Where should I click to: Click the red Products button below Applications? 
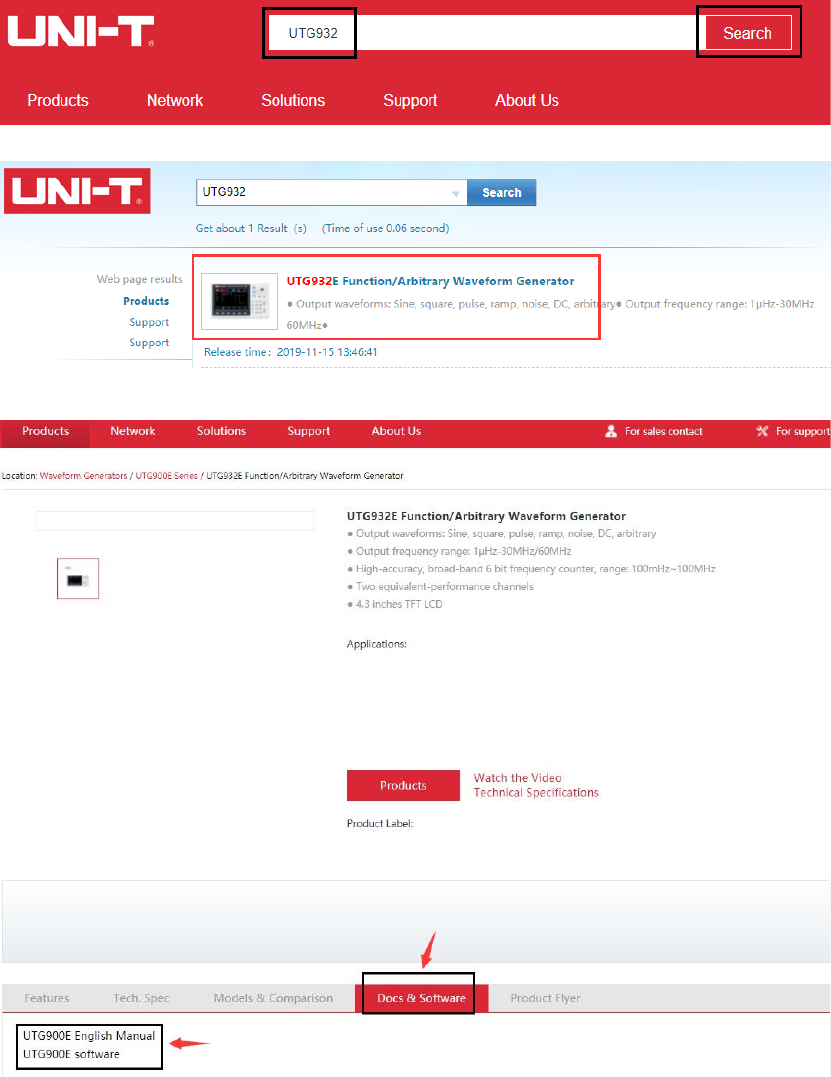[403, 785]
